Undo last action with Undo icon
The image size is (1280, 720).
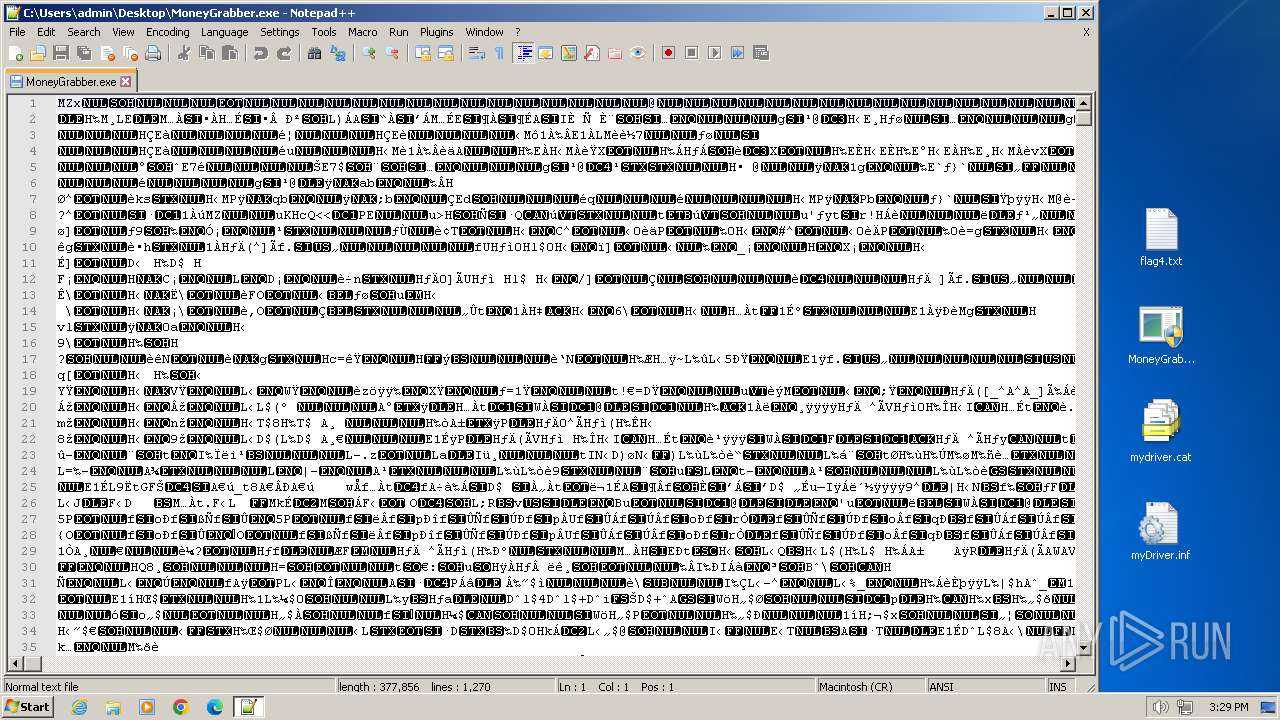point(260,53)
